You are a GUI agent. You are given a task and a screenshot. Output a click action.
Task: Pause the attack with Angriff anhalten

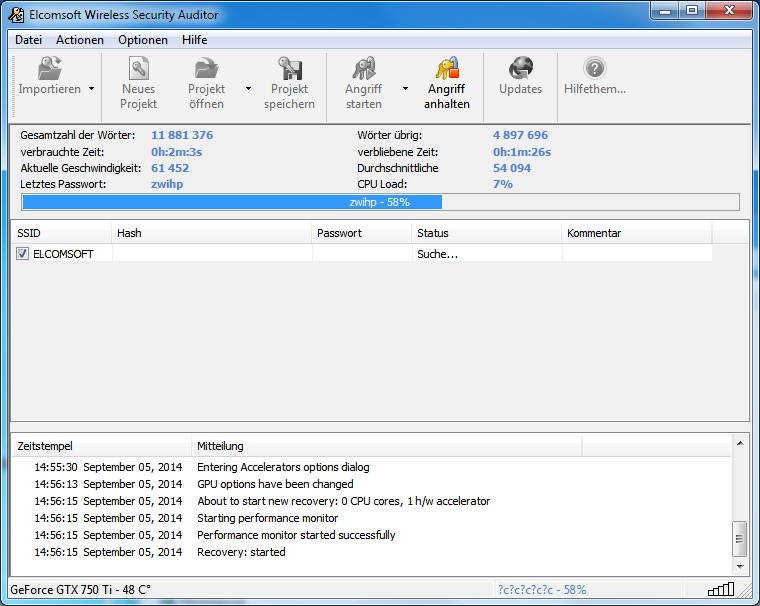(446, 70)
